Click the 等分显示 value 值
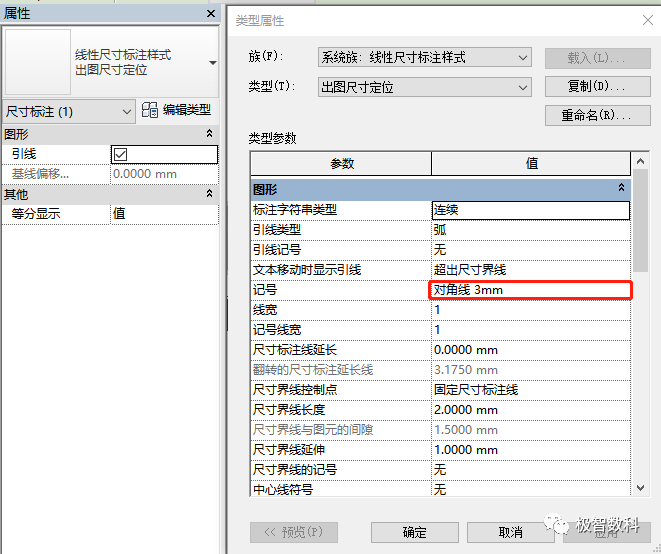Image resolution: width=661 pixels, height=554 pixels. [164, 214]
